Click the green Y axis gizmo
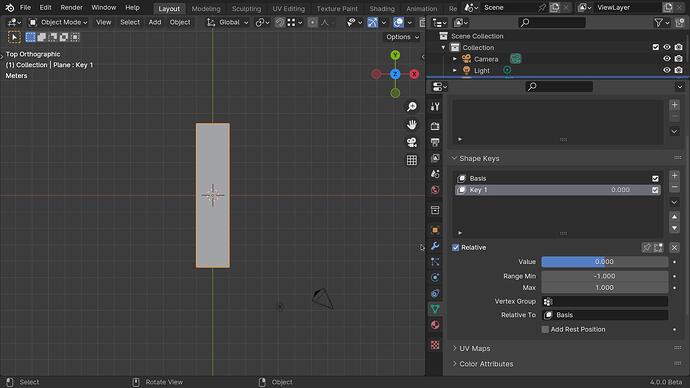Screen dimensions: 690x388 395,55
